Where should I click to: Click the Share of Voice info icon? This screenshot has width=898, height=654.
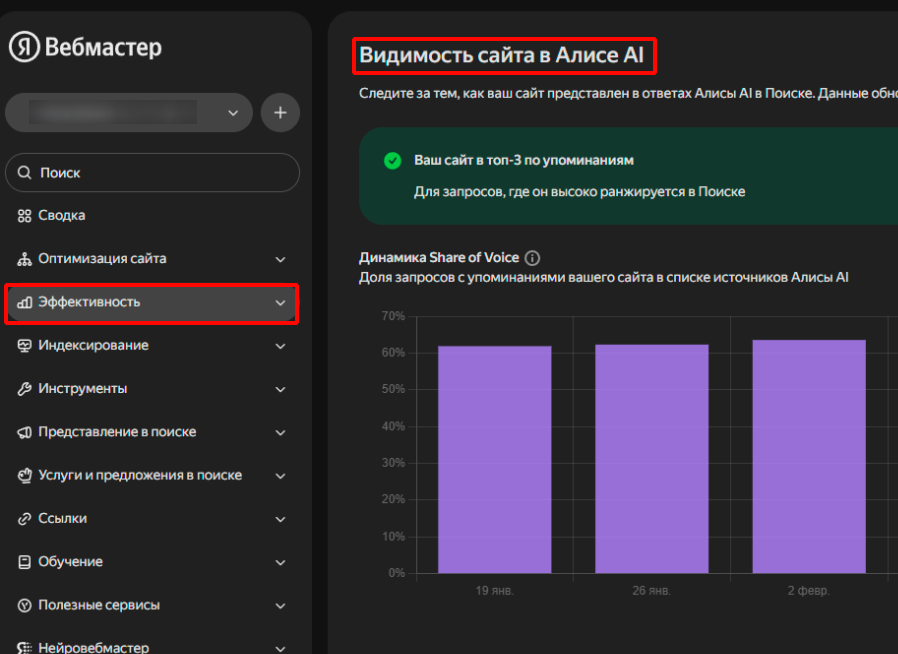532,258
